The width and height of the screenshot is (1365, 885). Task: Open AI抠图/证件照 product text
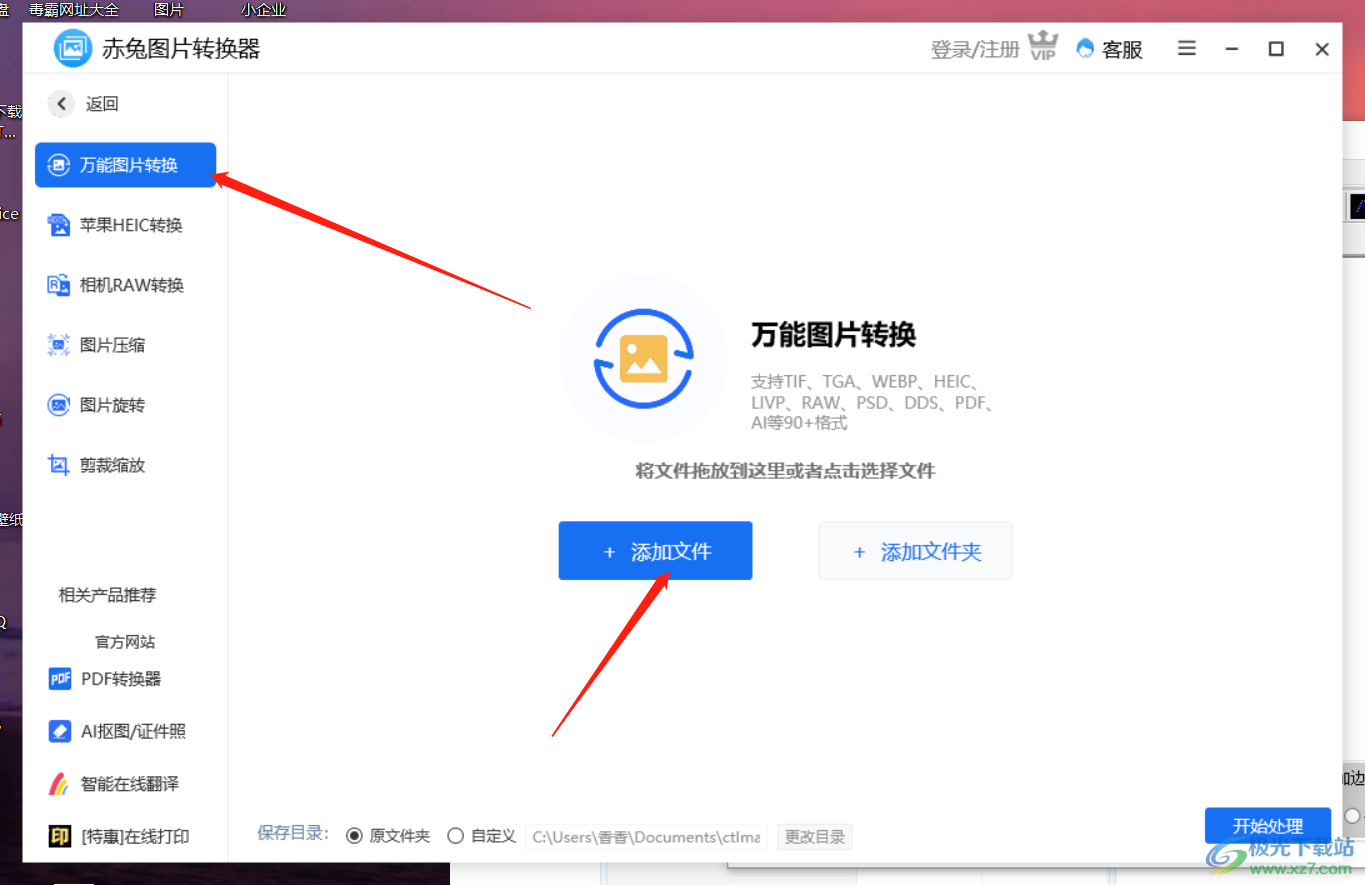133,731
